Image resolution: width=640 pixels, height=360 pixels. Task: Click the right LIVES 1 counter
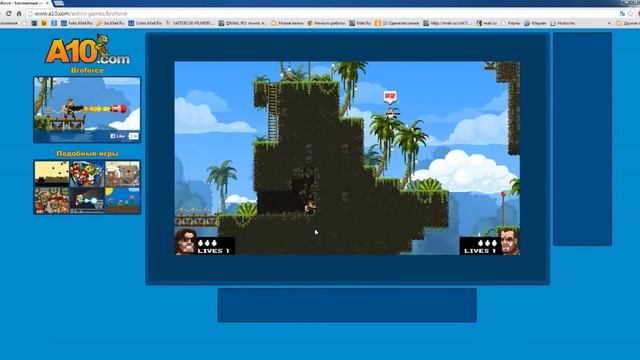[480, 251]
